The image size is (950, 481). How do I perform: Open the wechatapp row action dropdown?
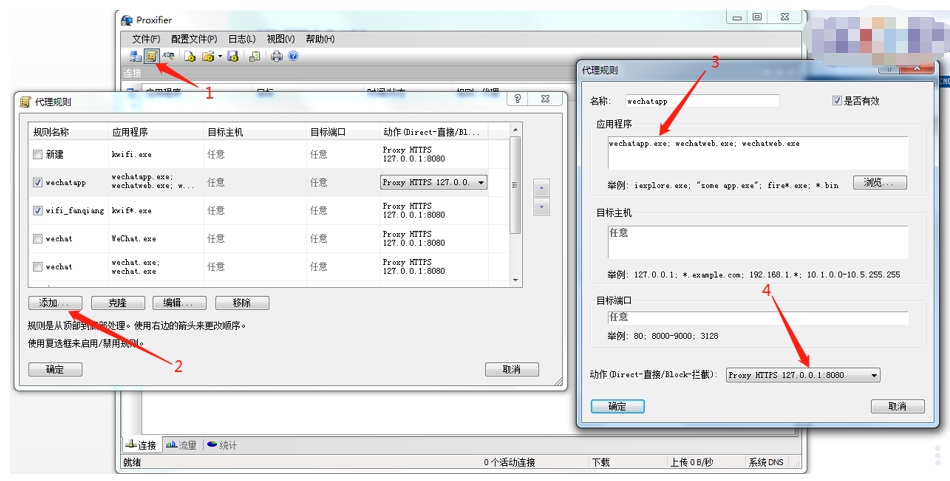coord(434,182)
